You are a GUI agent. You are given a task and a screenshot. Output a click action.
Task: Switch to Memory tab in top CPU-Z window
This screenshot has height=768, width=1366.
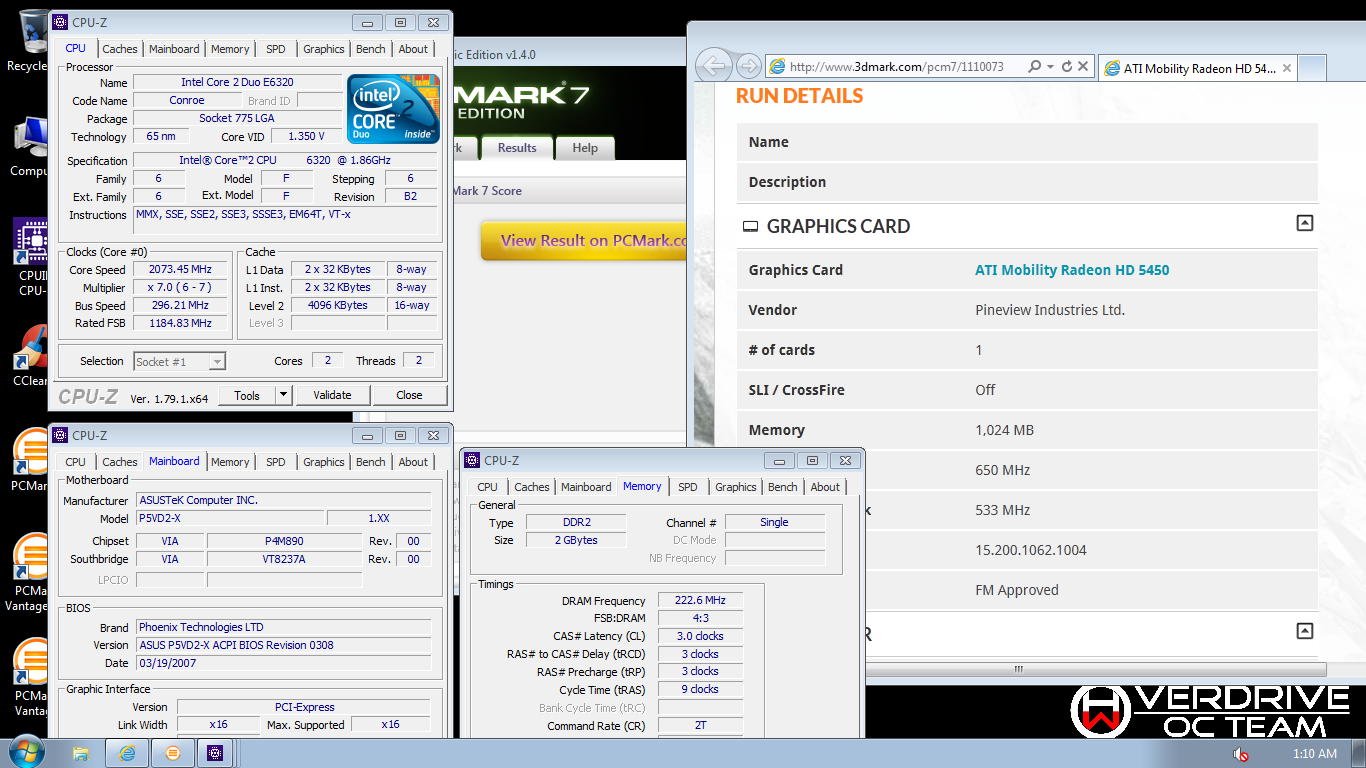[x=230, y=49]
